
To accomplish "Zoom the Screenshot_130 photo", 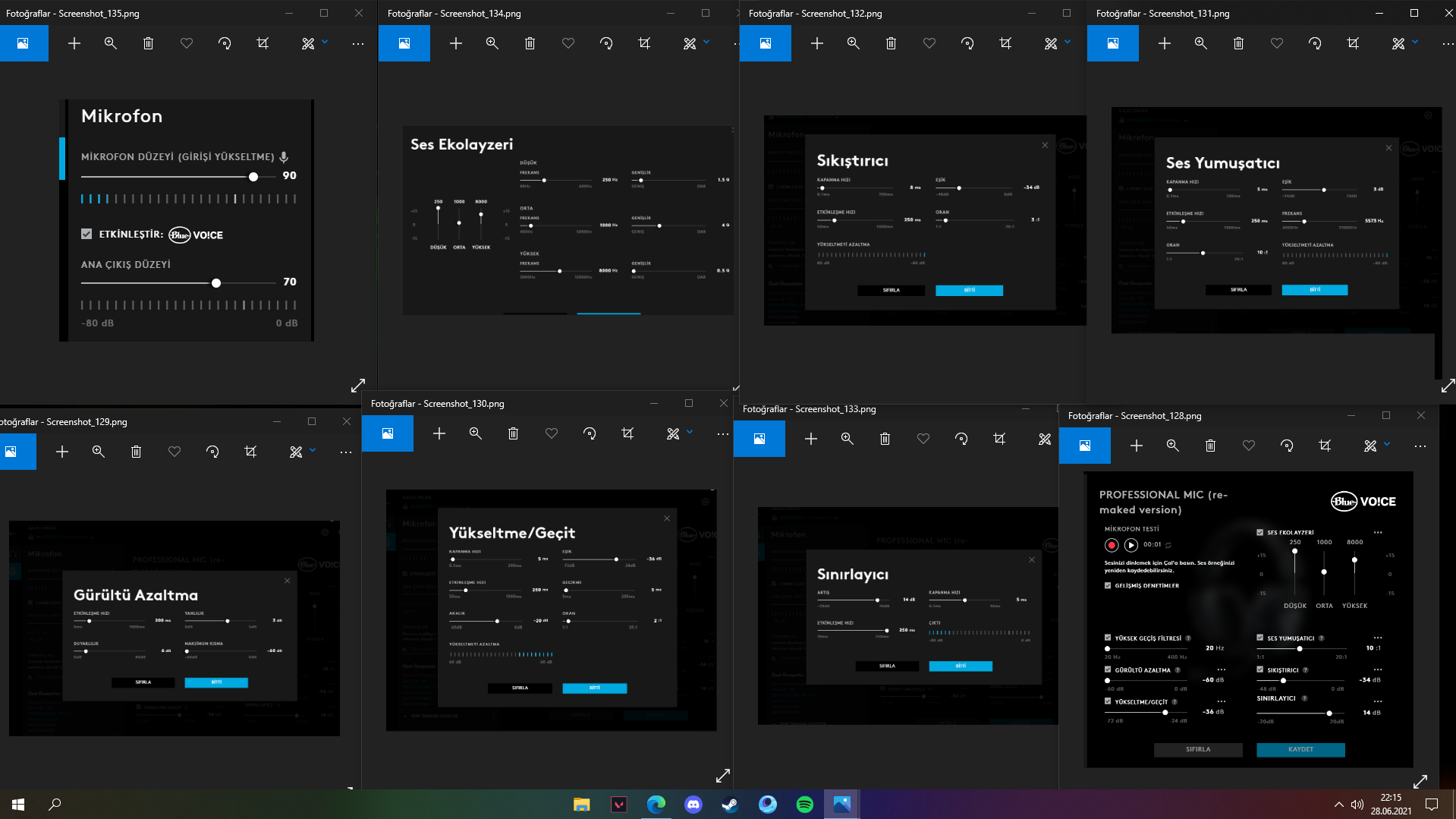I will click(x=476, y=433).
